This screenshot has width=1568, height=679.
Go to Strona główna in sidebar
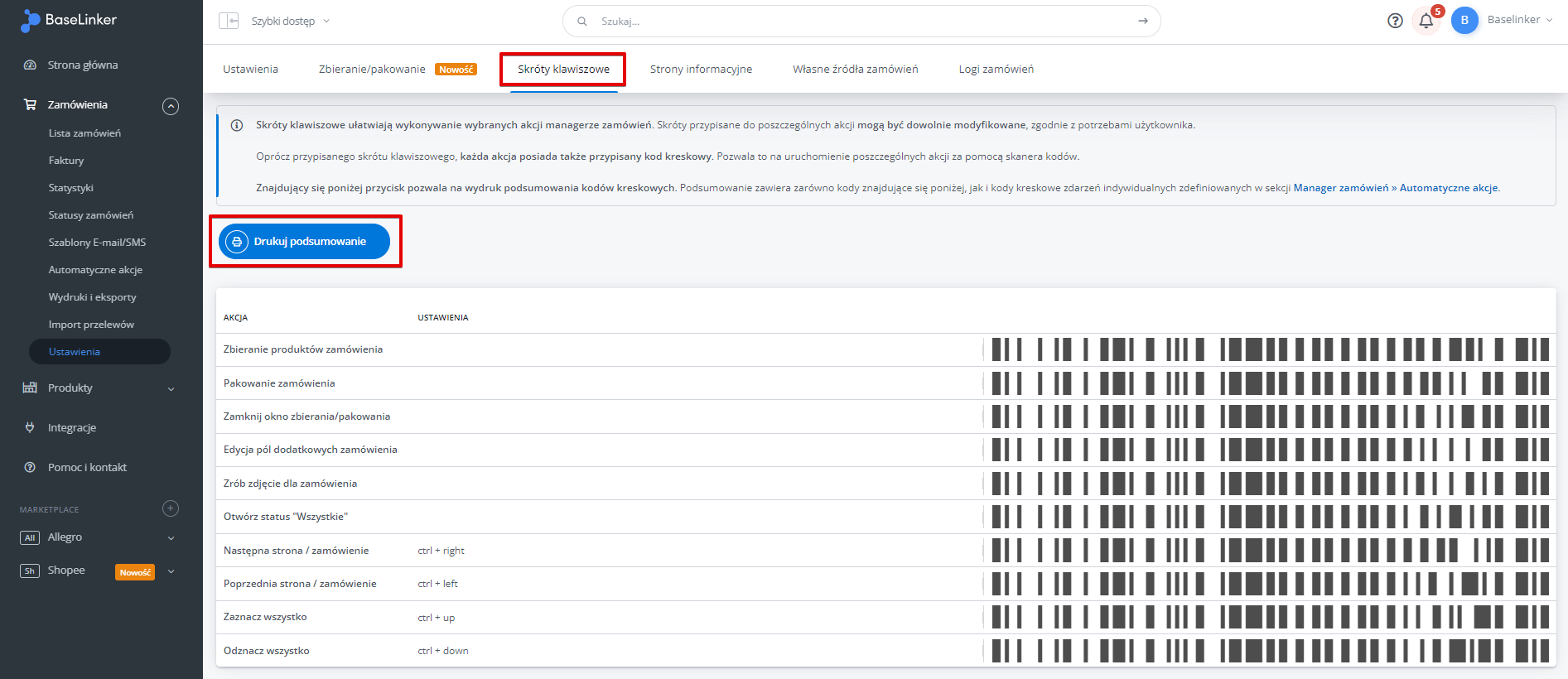(83, 65)
